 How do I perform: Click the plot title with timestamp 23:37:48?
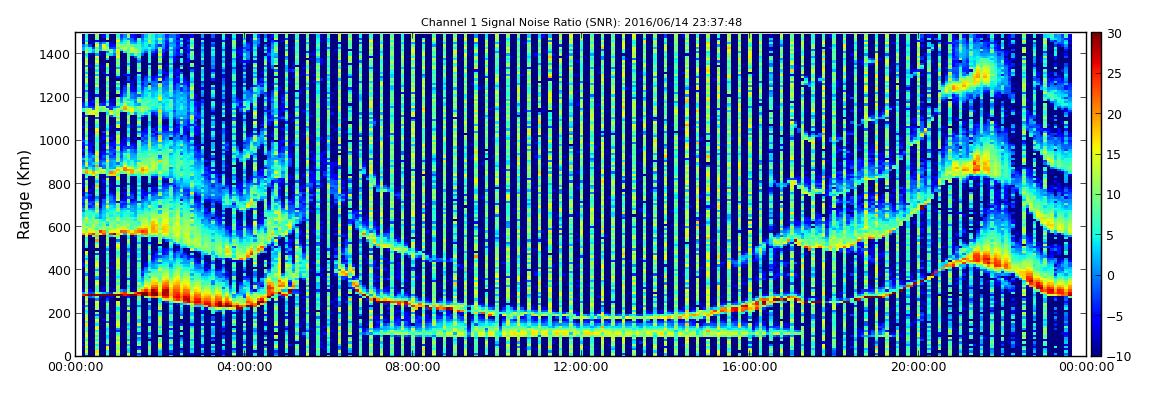pyautogui.click(x=581, y=23)
